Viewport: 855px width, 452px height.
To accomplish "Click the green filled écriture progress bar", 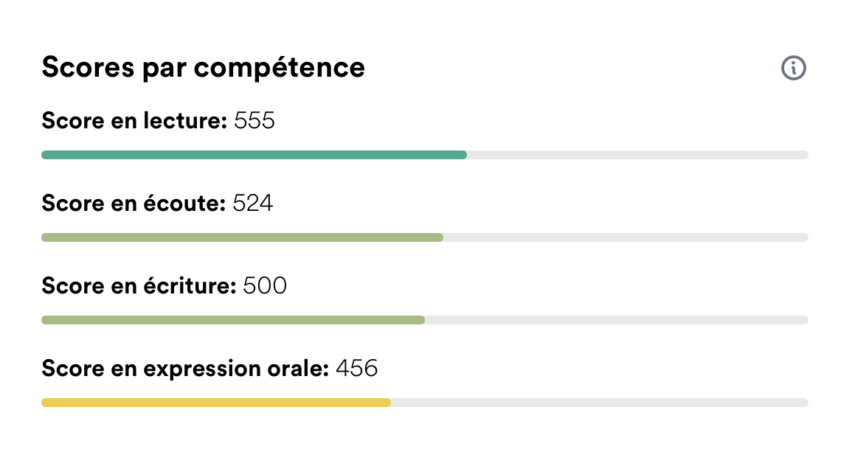I will [232, 320].
